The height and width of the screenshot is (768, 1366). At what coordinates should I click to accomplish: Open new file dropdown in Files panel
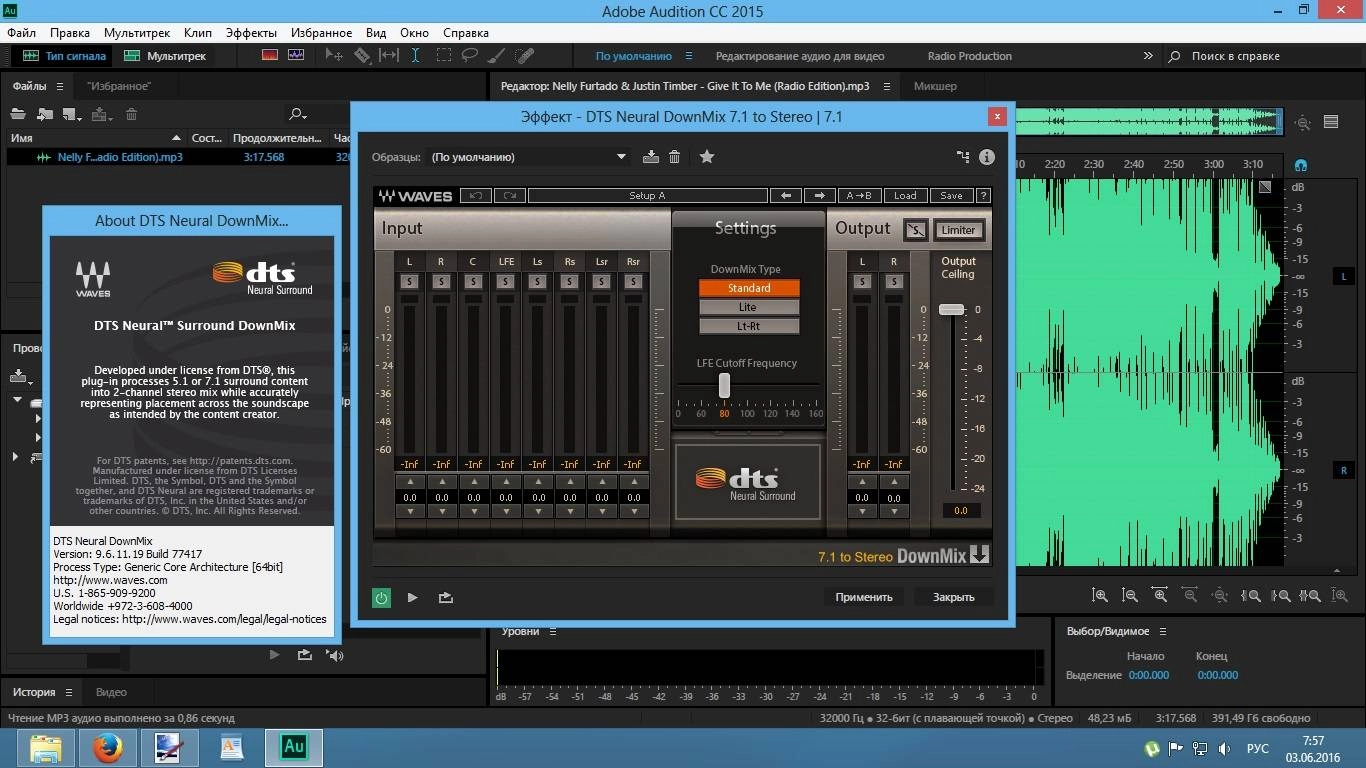tap(72, 115)
